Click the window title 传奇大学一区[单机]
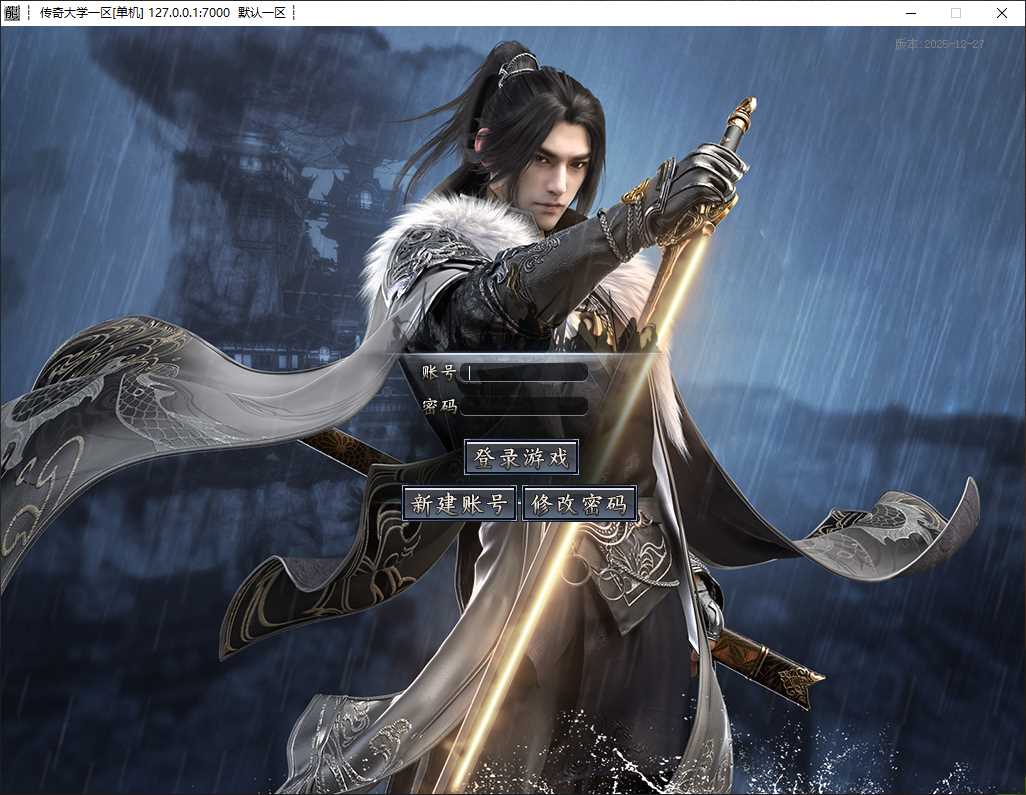Screen dimensions: 1026x795 coord(92,12)
